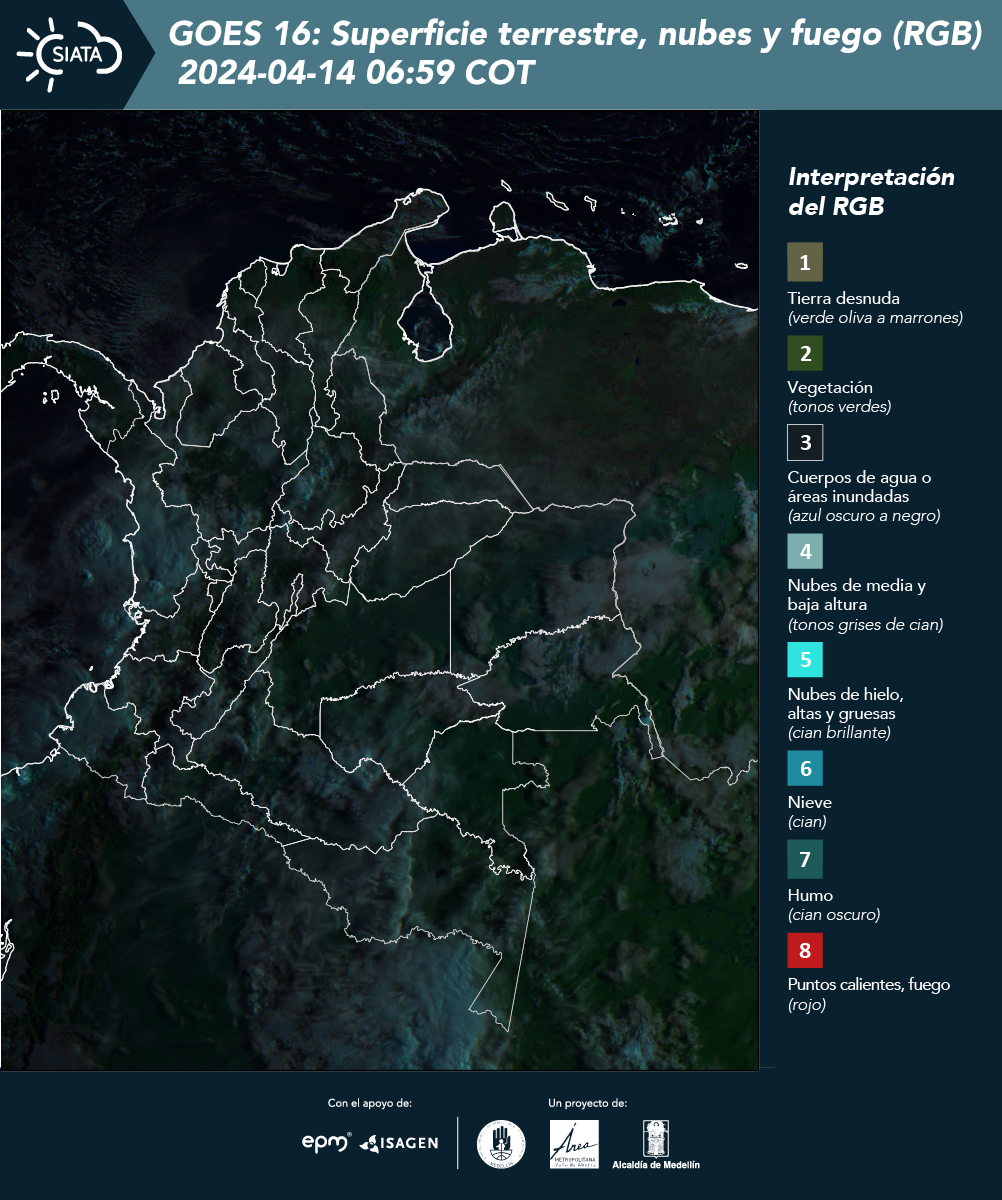The image size is (1002, 1200).
Task: Click the '(cian brillante)' text
Action: point(838,732)
